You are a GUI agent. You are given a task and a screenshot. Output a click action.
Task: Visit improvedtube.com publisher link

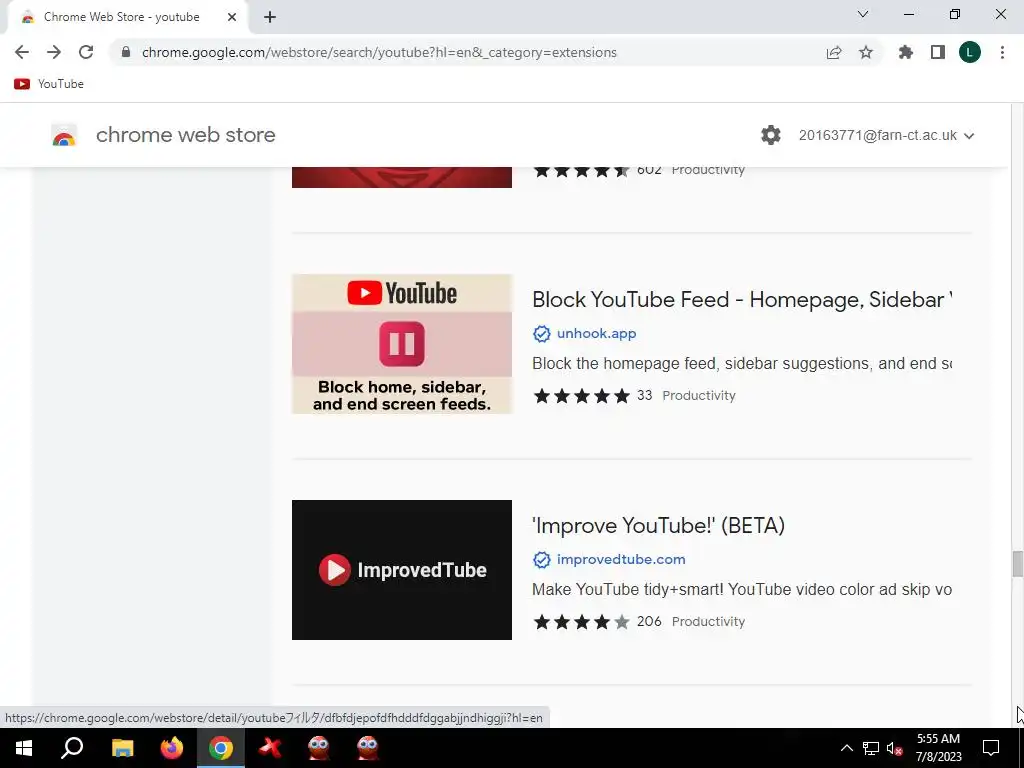click(621, 560)
